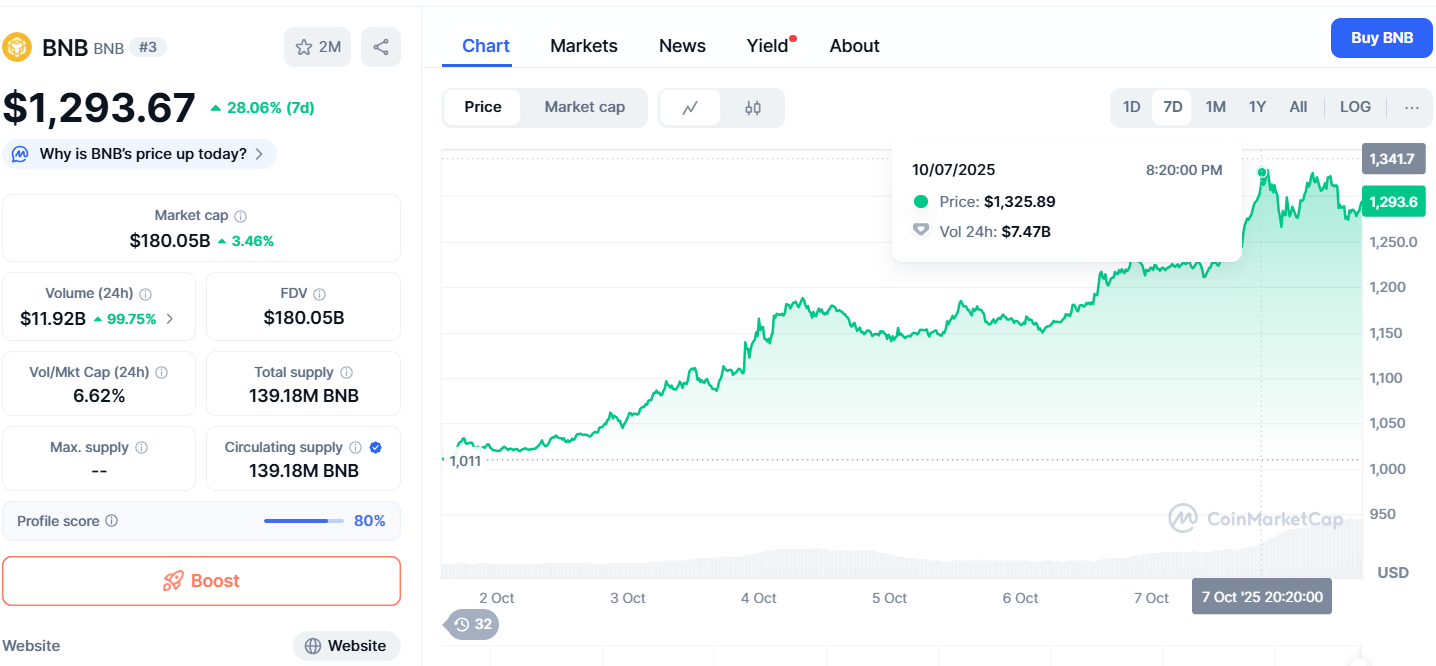
Task: Open the Chart tab
Action: pos(486,46)
